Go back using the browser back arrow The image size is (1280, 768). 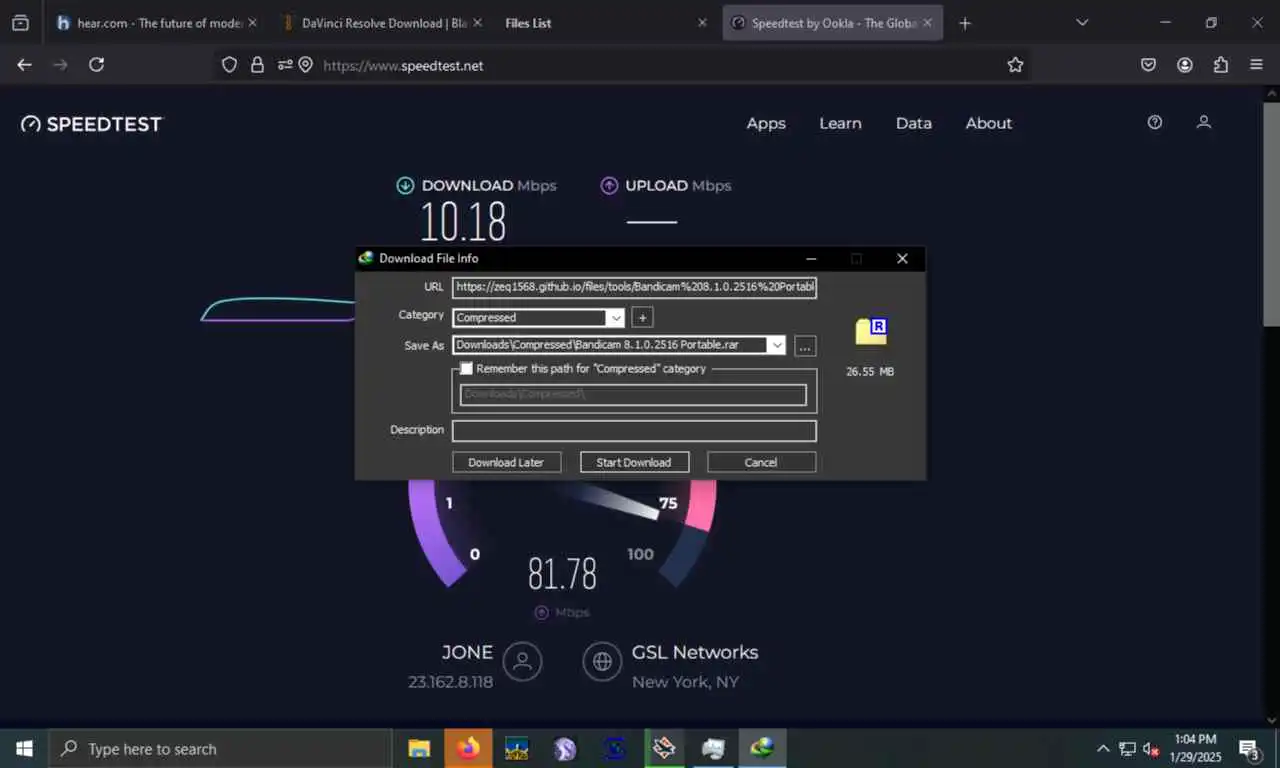click(x=25, y=65)
